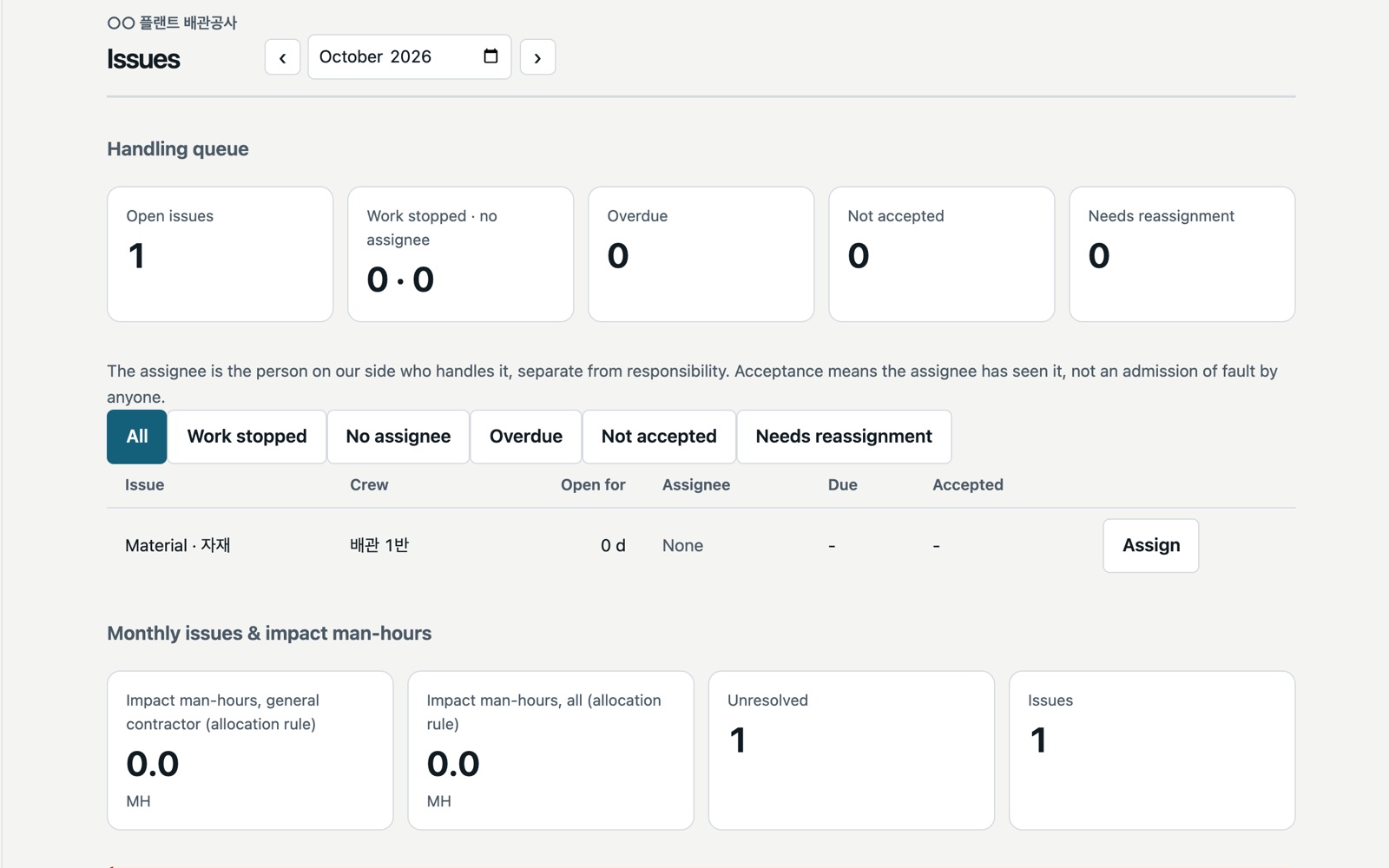Click the Assignee column header
The height and width of the screenshot is (868, 1389).
point(696,485)
